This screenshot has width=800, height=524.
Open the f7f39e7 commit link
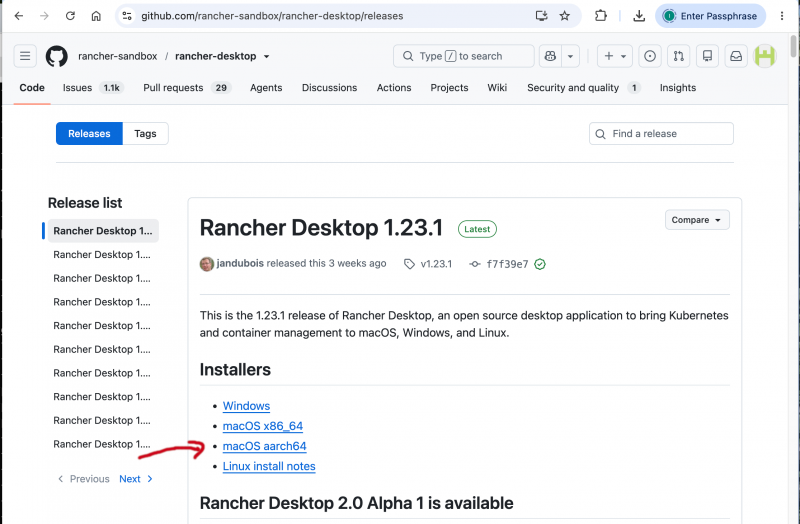507,264
